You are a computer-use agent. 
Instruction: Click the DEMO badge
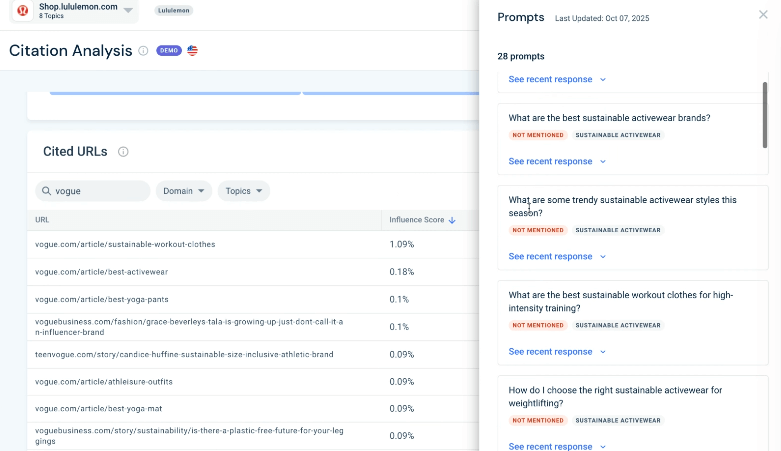click(169, 51)
